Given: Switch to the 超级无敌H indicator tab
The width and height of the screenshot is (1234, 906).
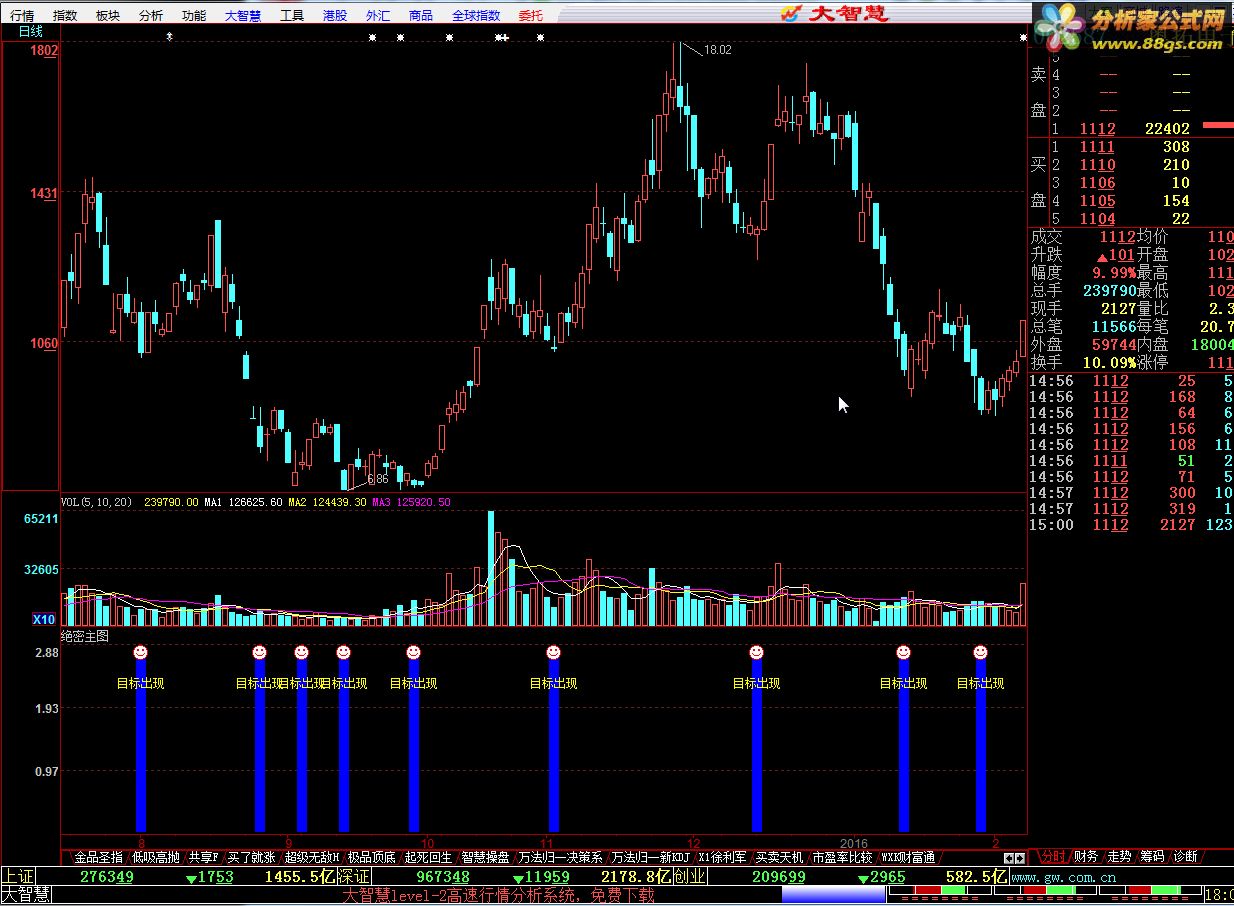Looking at the screenshot, I should point(313,858).
